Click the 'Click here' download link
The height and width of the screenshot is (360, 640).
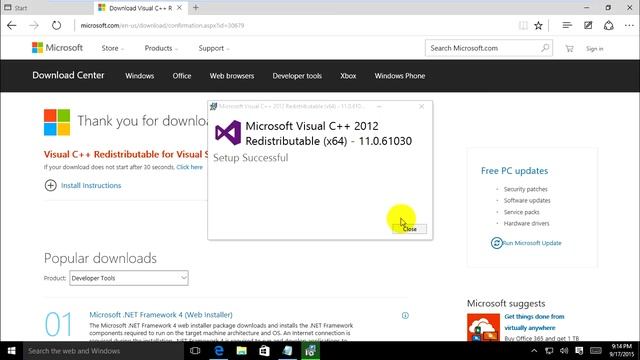pos(189,167)
